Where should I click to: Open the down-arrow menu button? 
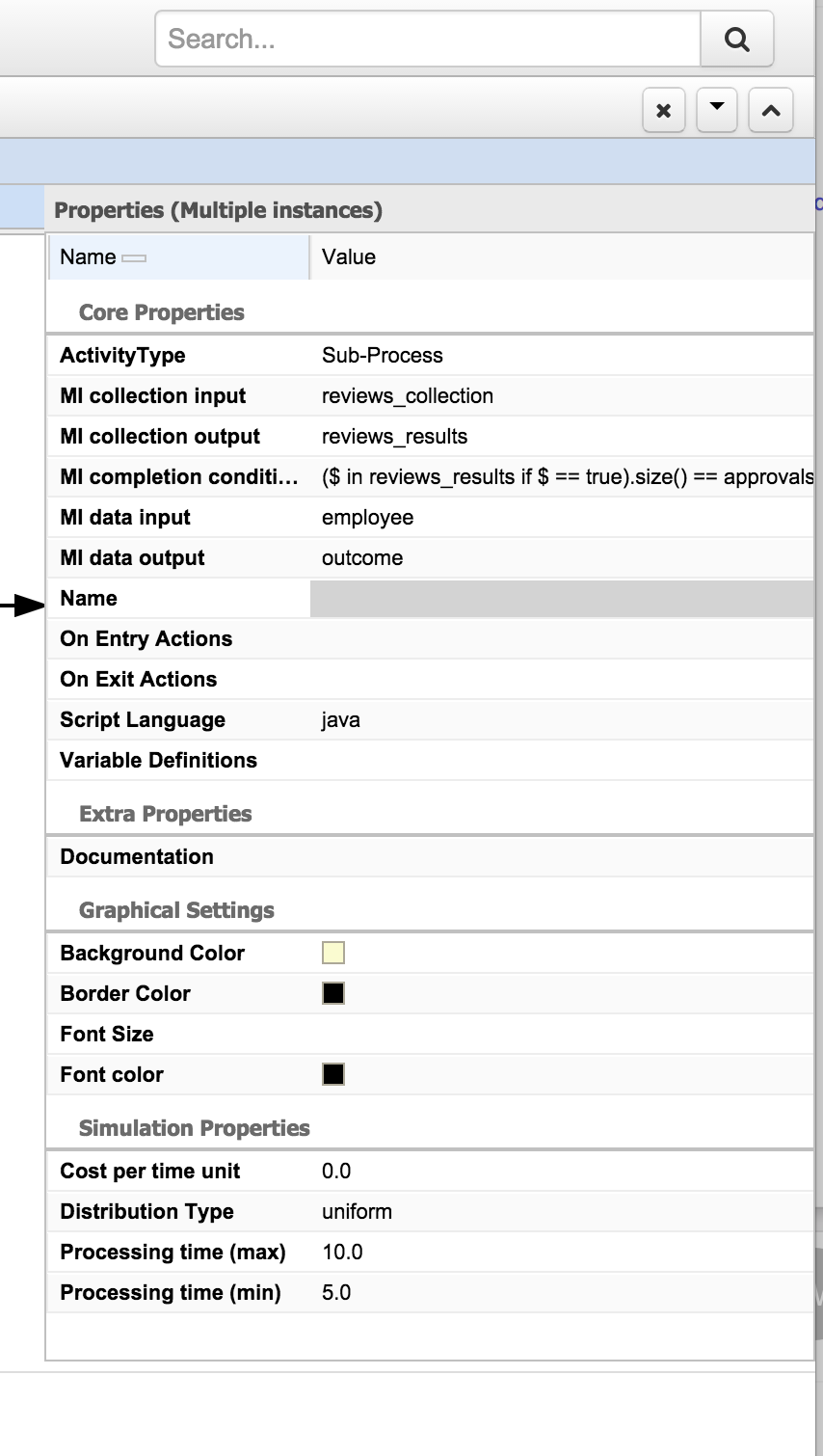click(x=716, y=110)
